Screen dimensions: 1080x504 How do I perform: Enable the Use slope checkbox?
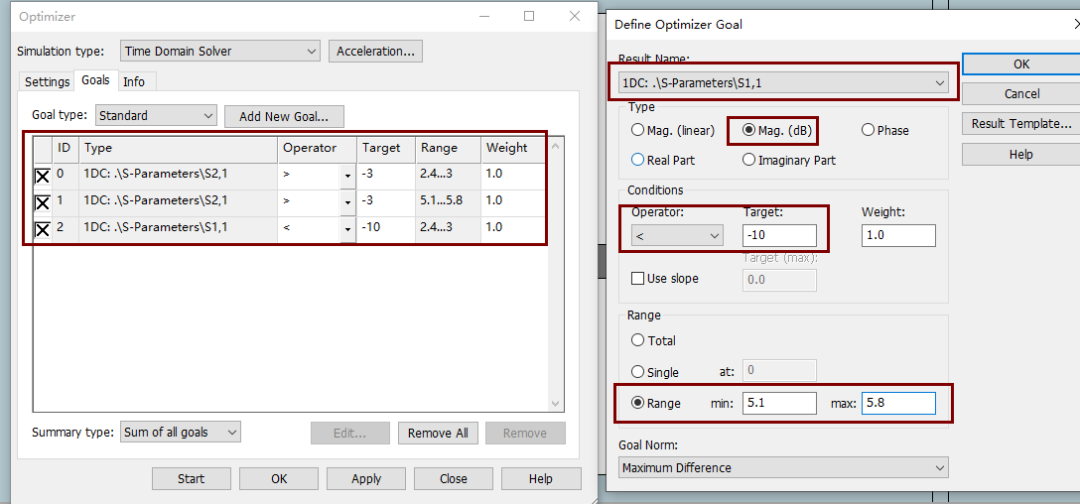(x=637, y=279)
